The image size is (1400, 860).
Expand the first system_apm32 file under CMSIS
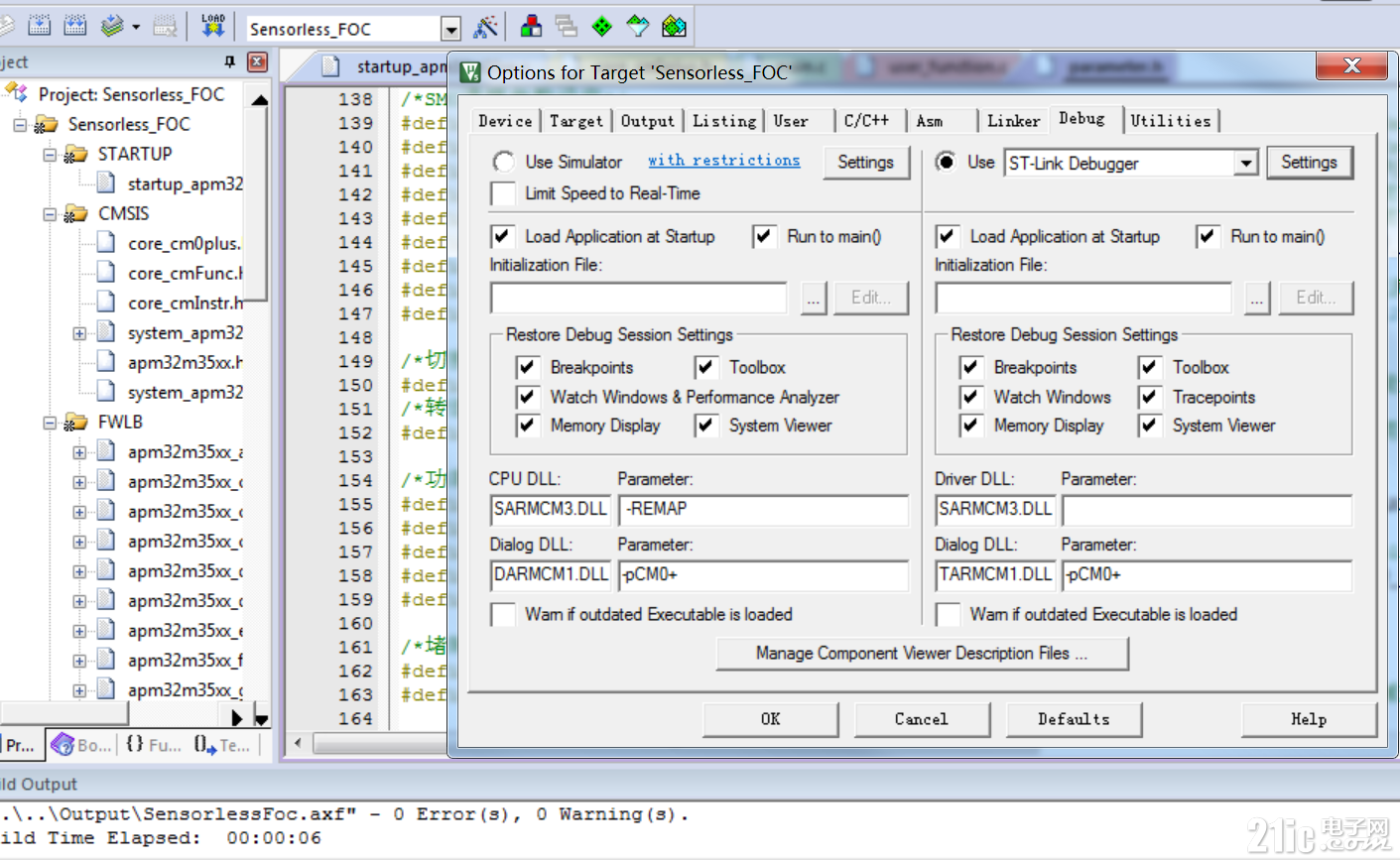coord(79,333)
